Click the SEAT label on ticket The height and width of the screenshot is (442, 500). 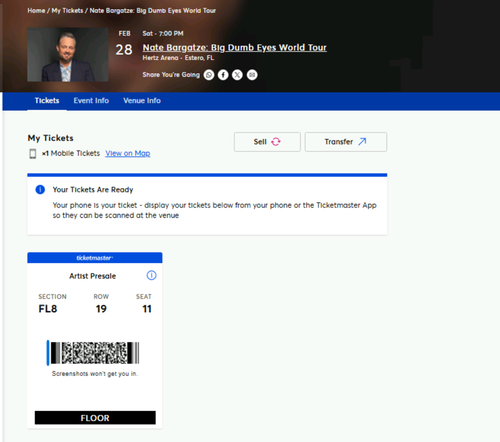[x=144, y=297]
